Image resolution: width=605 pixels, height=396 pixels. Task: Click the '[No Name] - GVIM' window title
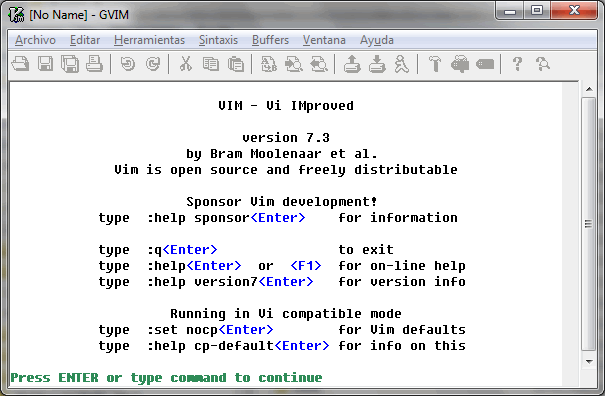79,15
